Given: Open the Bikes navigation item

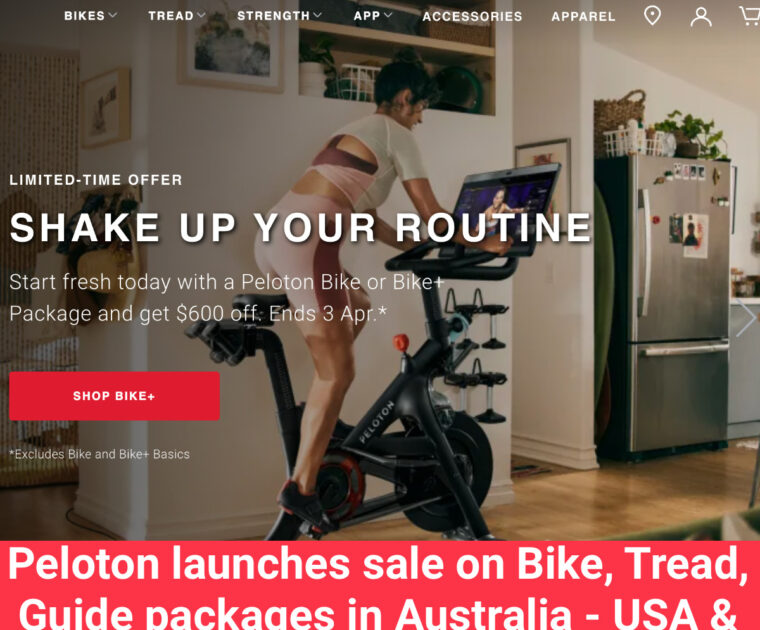Looking at the screenshot, I should pos(84,16).
